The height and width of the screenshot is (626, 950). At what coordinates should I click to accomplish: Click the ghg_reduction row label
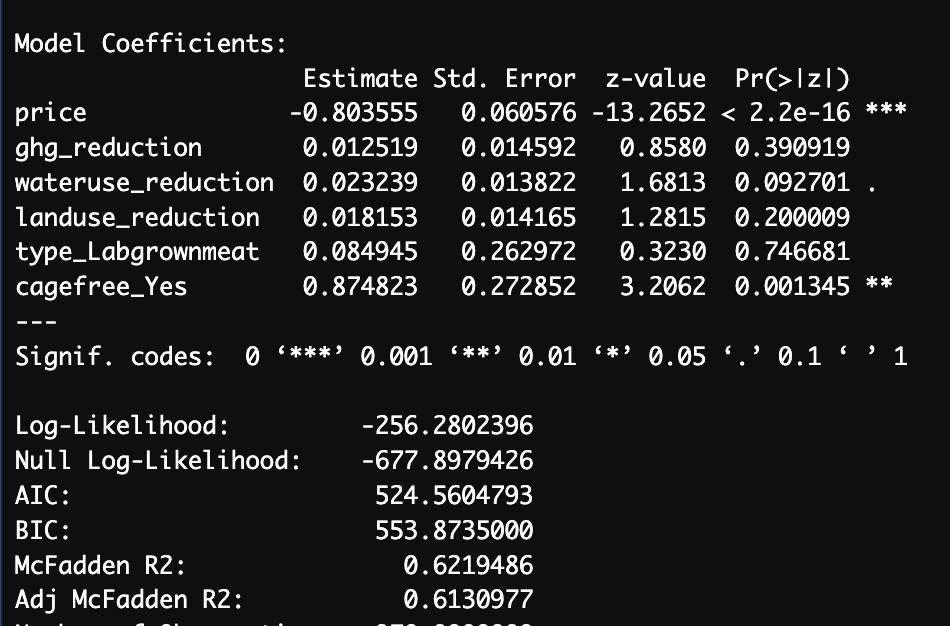click(x=108, y=148)
